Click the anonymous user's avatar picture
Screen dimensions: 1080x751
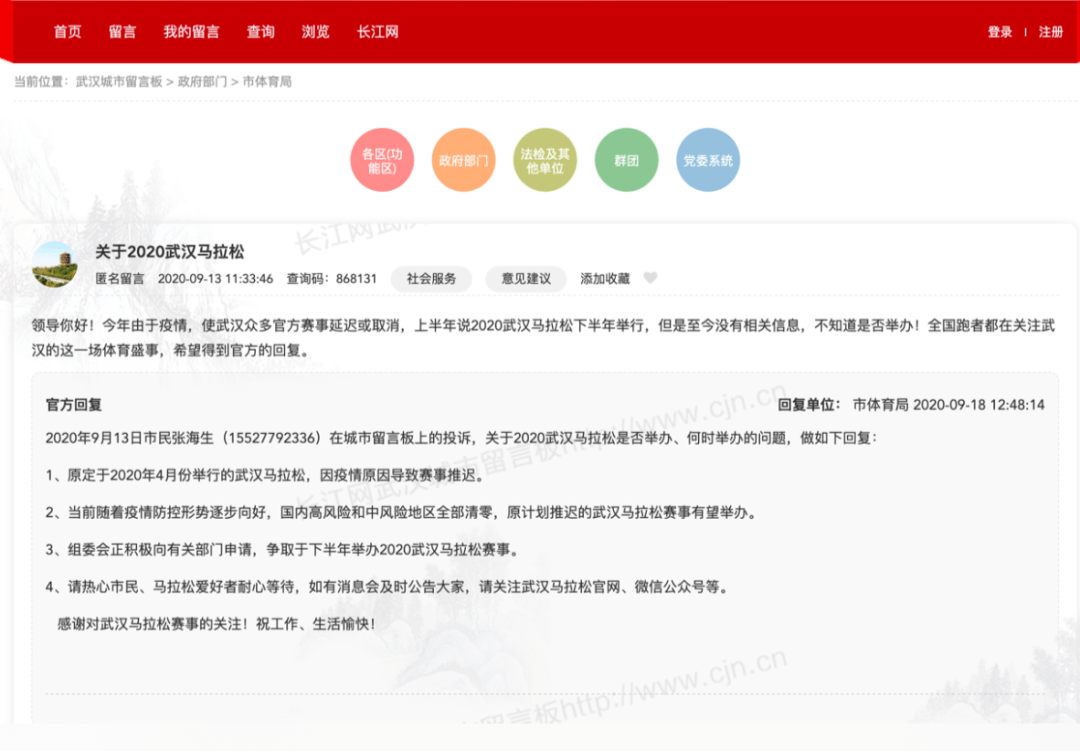click(x=56, y=264)
